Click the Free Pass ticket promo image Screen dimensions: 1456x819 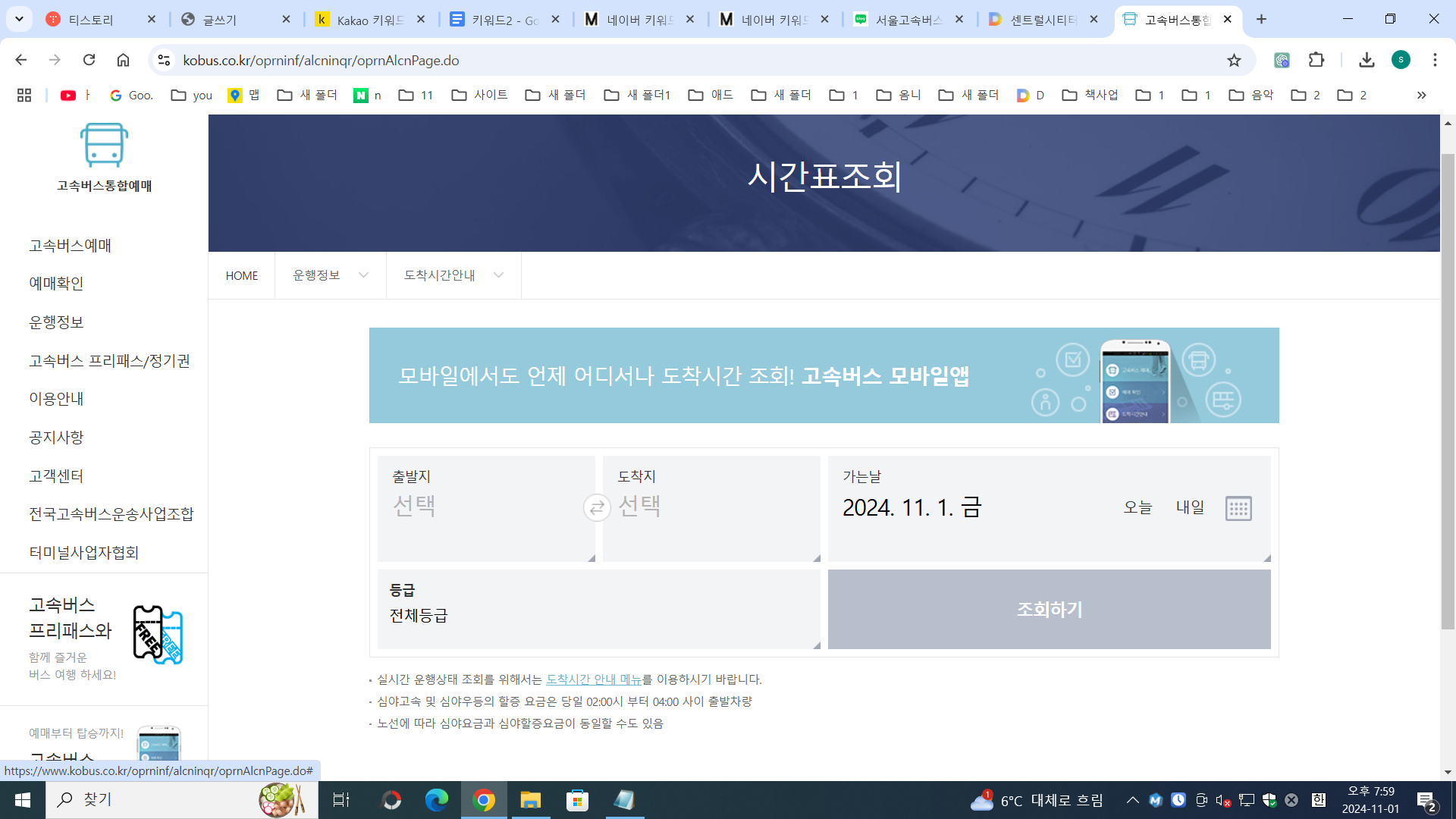pyautogui.click(x=158, y=635)
